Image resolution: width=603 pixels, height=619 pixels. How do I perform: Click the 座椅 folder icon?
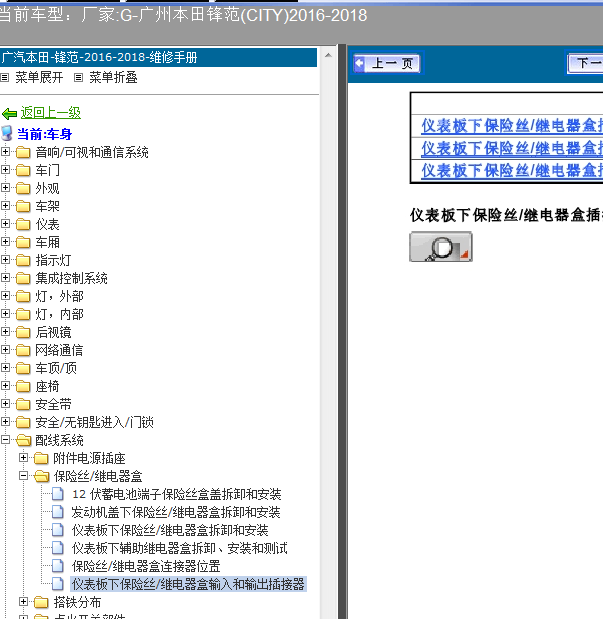[23, 386]
